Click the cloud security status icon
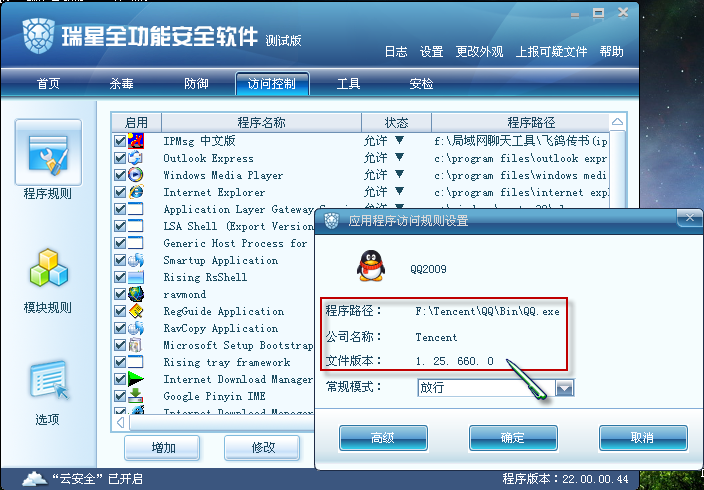This screenshot has width=704, height=490. point(34,479)
